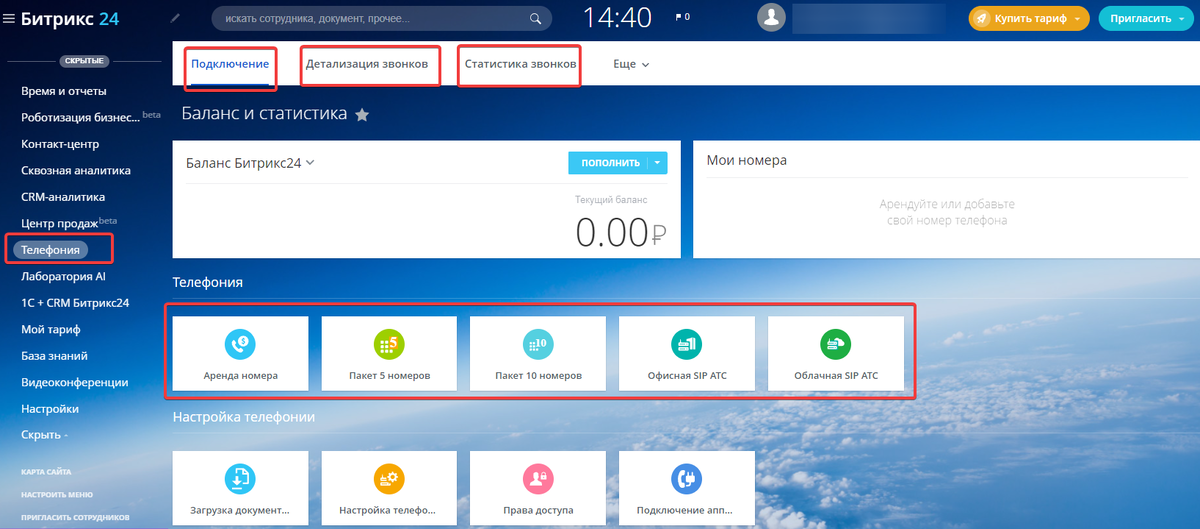
Task: Open the НАСТРОИТЬ МЕНЮ link
Action: pyautogui.click(x=57, y=494)
